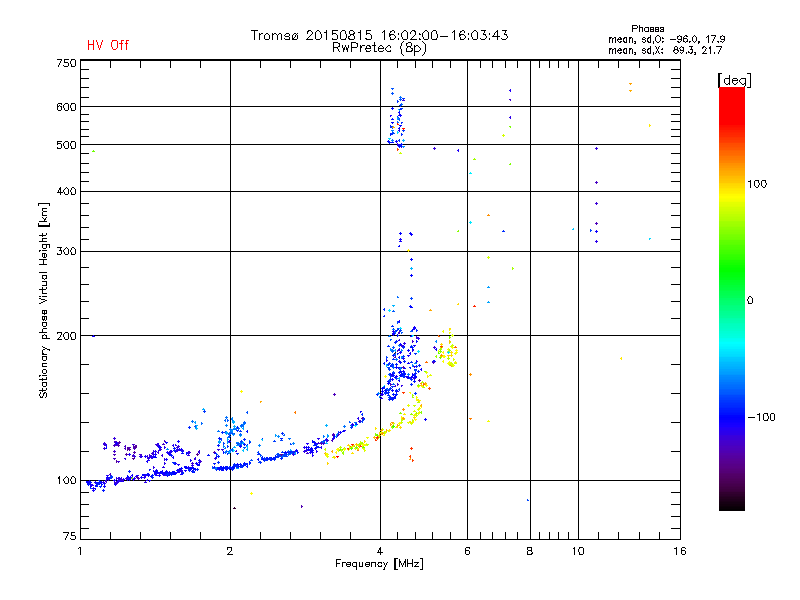The image size is (800, 600).
Task: Click the y-axis label 'Stationary phase Virtual Height [km]'
Action: click(43, 301)
